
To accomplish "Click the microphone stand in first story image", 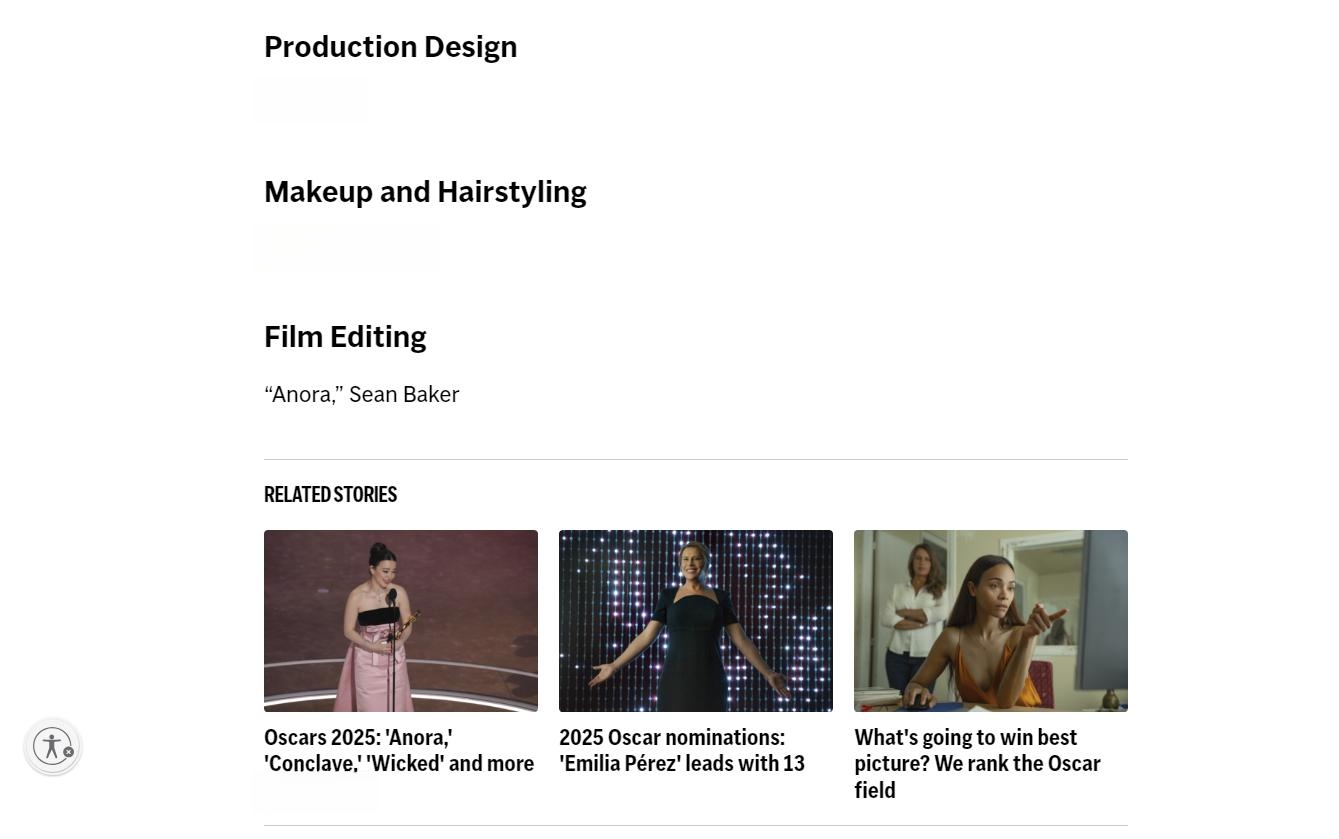I will pos(391,660).
